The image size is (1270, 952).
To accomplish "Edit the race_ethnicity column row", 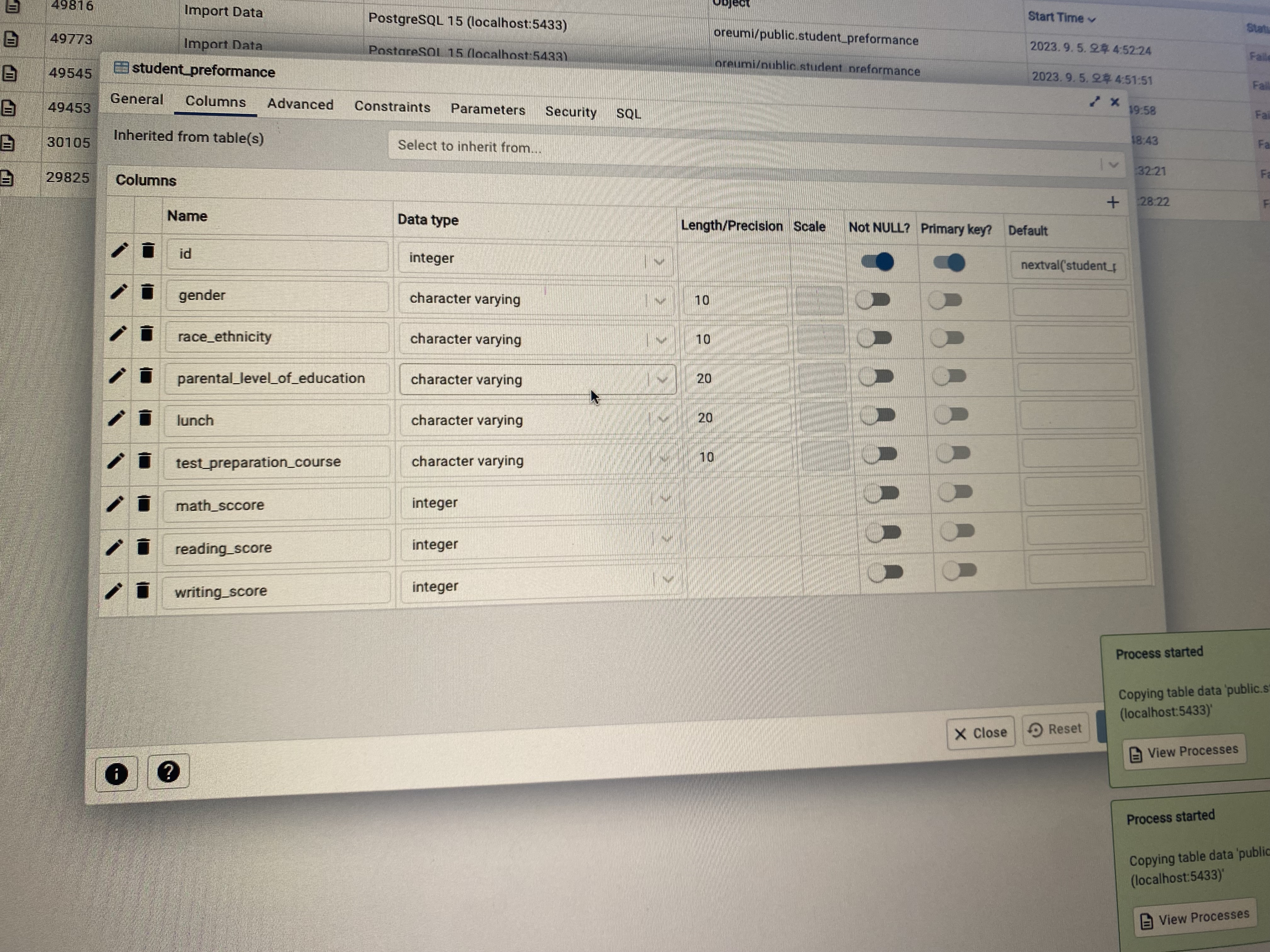I will click(x=118, y=333).
